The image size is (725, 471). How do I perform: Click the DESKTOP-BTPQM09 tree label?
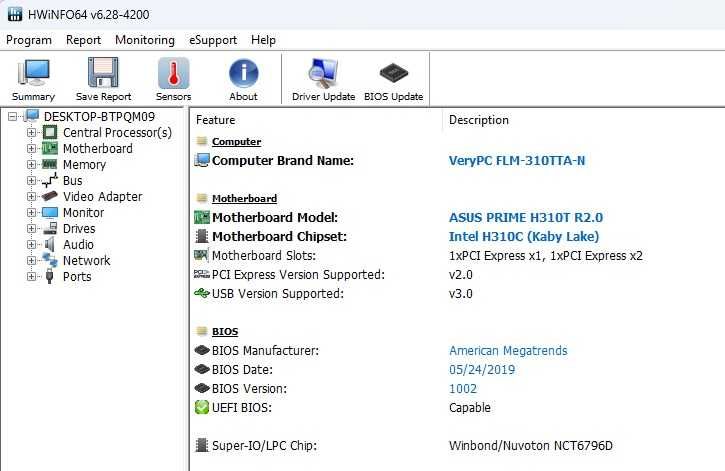[x=99, y=116]
